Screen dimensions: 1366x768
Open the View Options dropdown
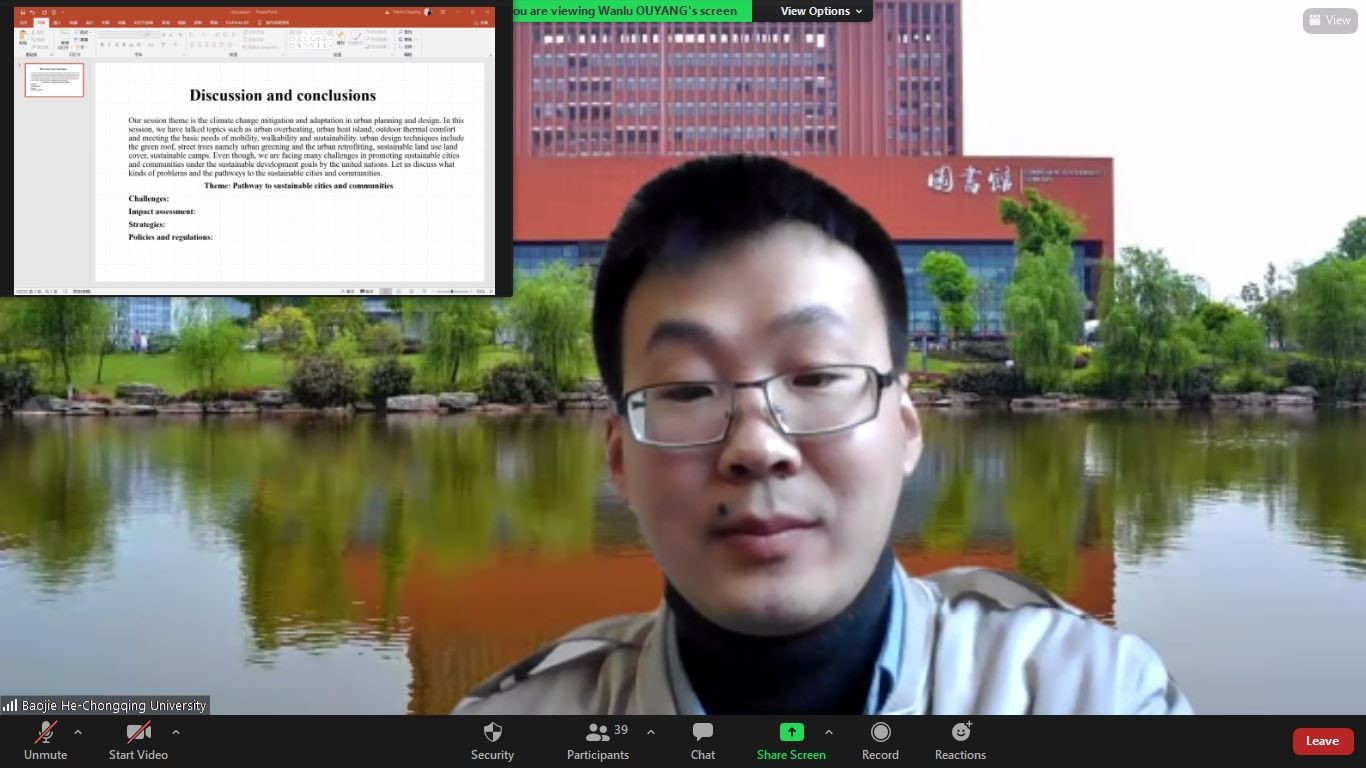click(x=821, y=11)
